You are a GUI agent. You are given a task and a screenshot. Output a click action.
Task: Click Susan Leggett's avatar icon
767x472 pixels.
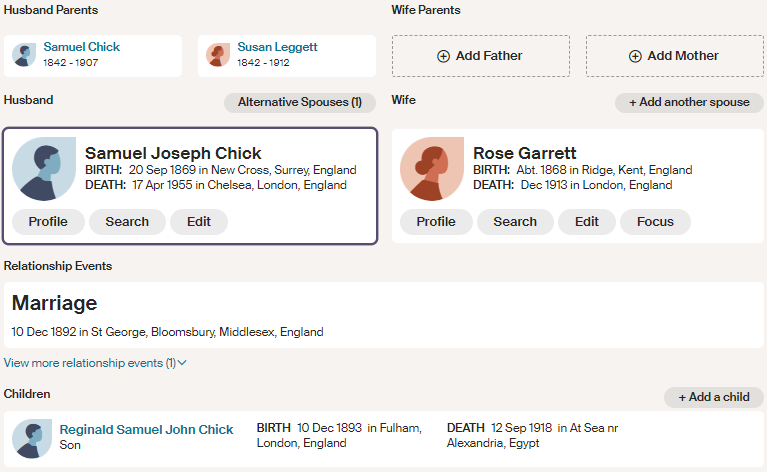coord(218,55)
